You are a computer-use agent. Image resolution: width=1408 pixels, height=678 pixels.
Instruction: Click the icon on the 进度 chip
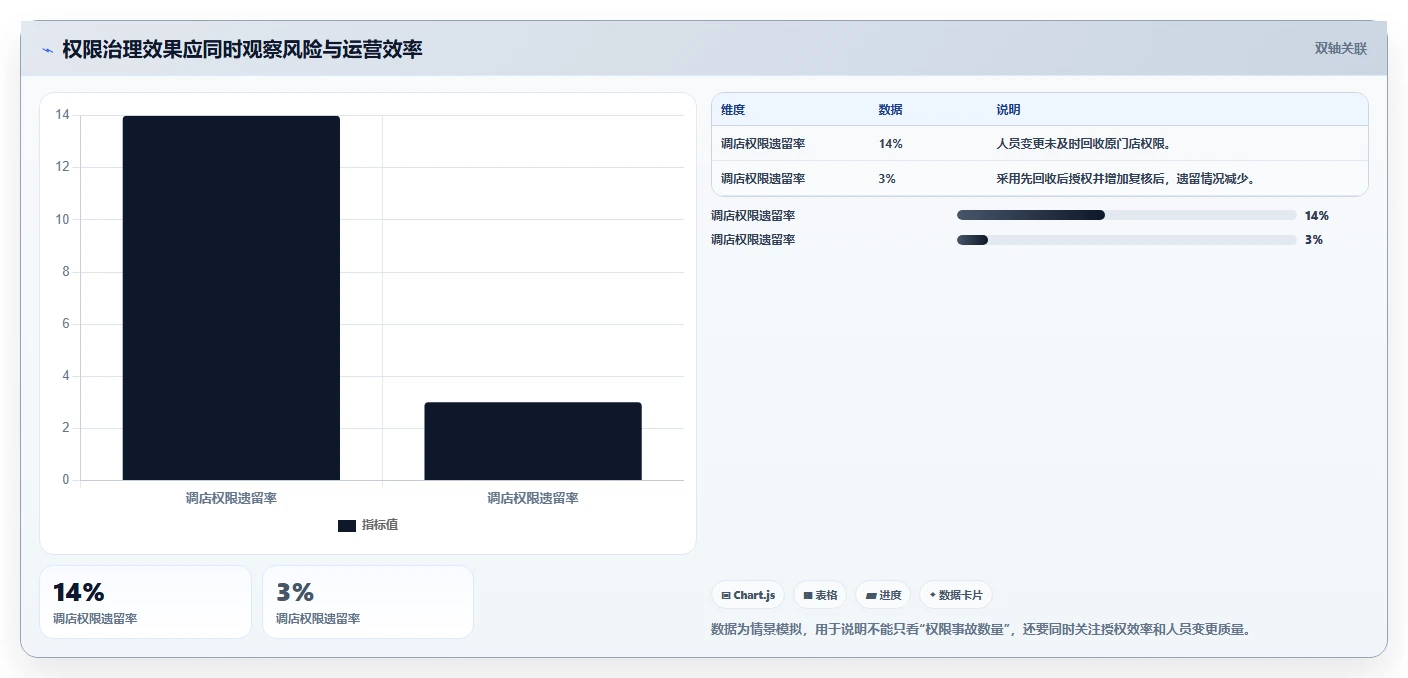871,595
